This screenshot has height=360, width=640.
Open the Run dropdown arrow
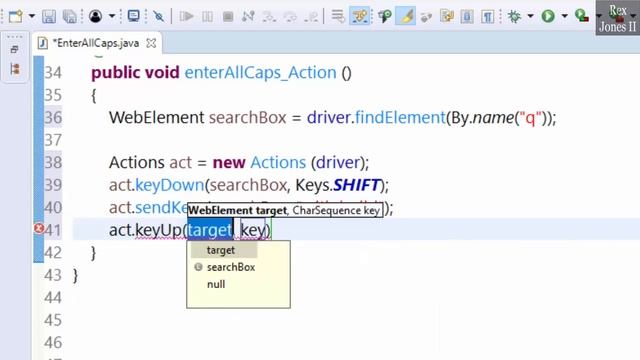point(564,16)
